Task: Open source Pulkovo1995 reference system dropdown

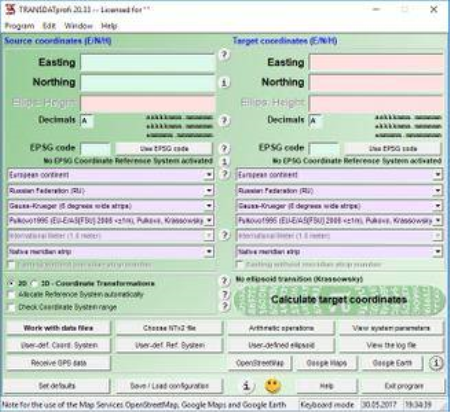Action: point(111,221)
